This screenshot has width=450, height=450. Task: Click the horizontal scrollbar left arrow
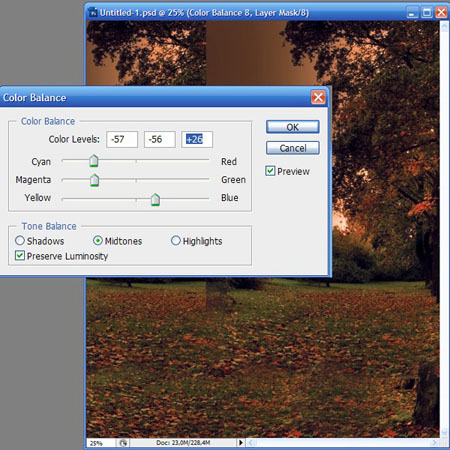[x=252, y=443]
